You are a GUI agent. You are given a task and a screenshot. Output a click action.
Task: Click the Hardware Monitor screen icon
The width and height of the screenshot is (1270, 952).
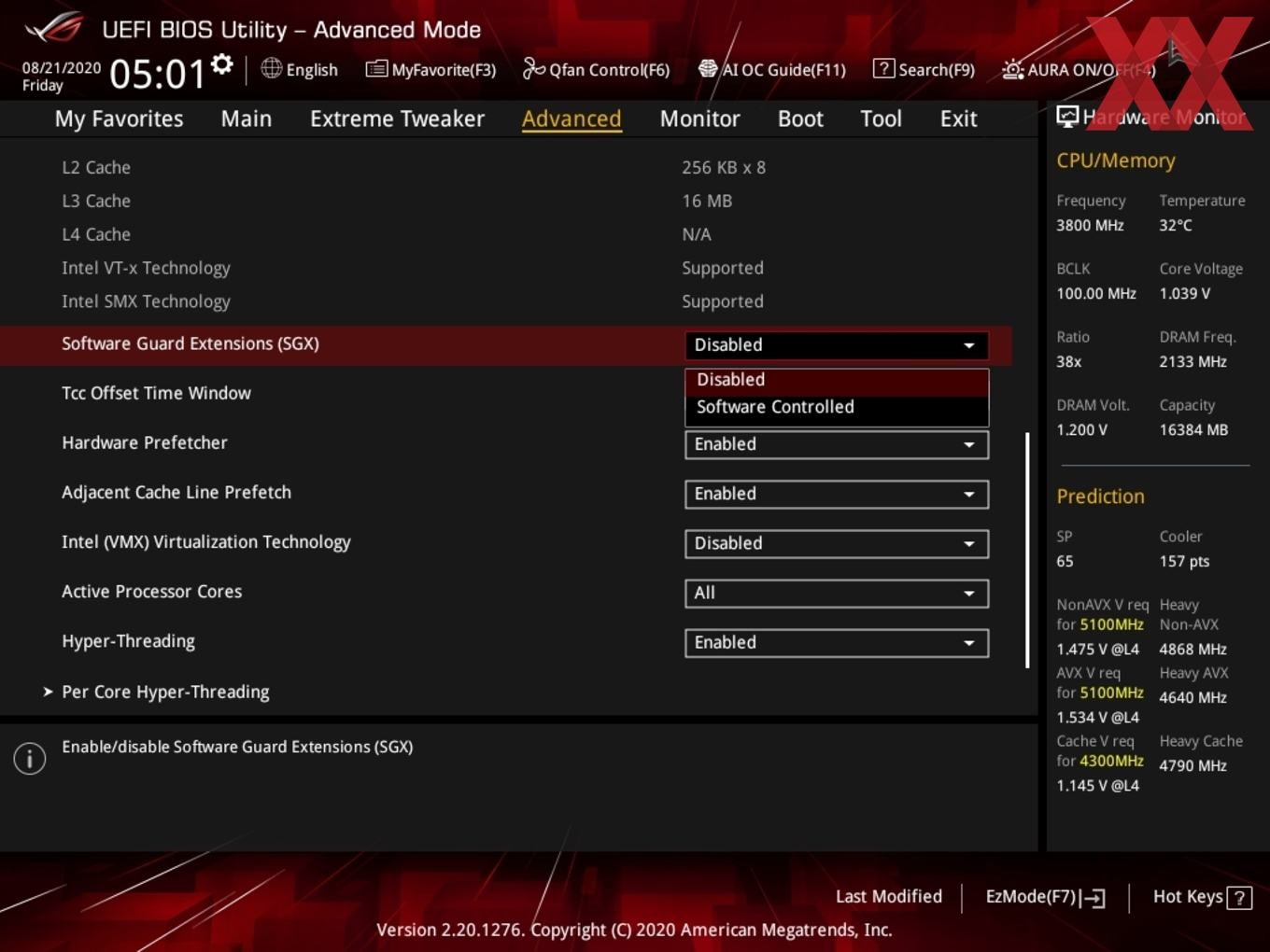1067,117
